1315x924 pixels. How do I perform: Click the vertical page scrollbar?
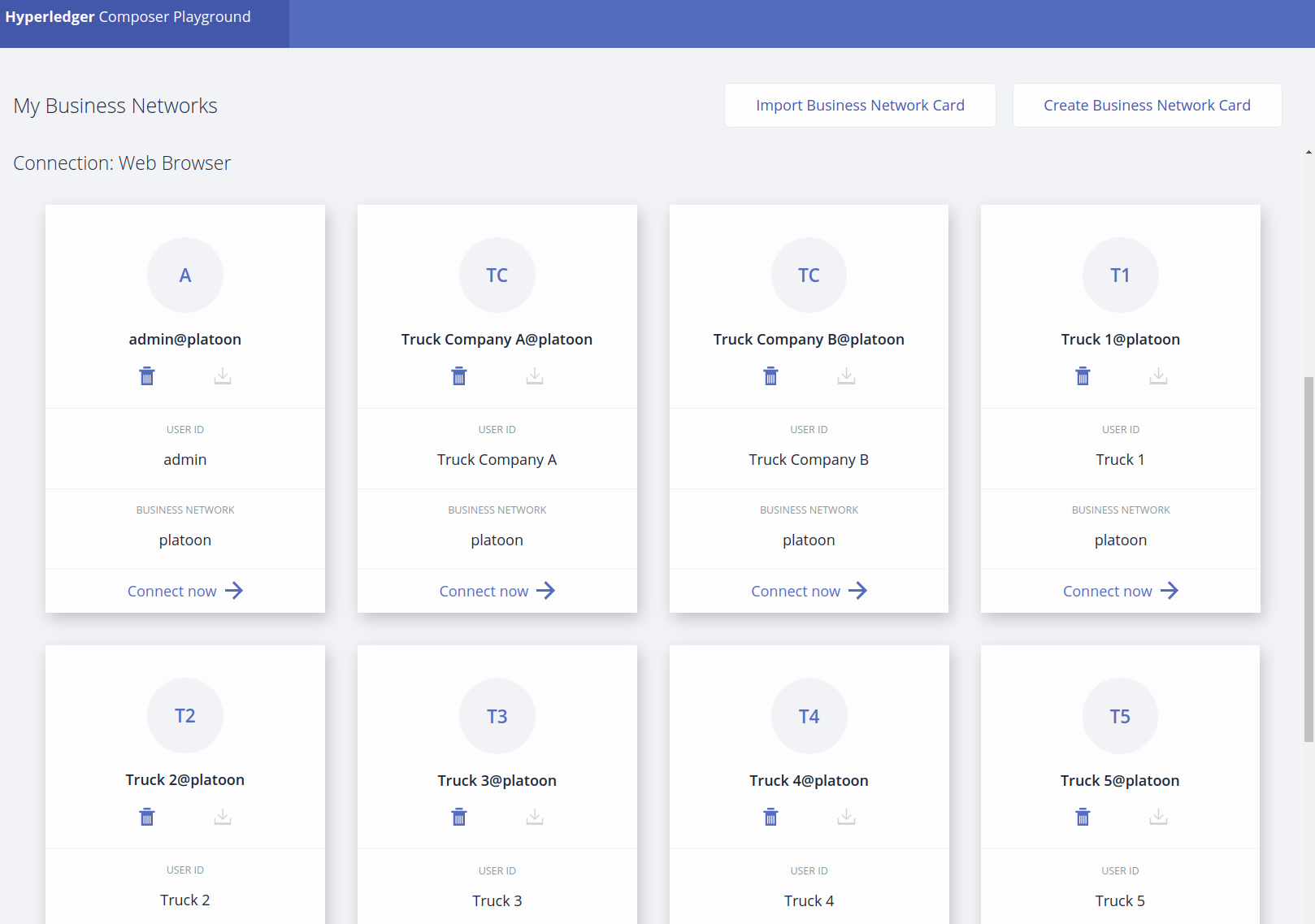pos(1308,559)
